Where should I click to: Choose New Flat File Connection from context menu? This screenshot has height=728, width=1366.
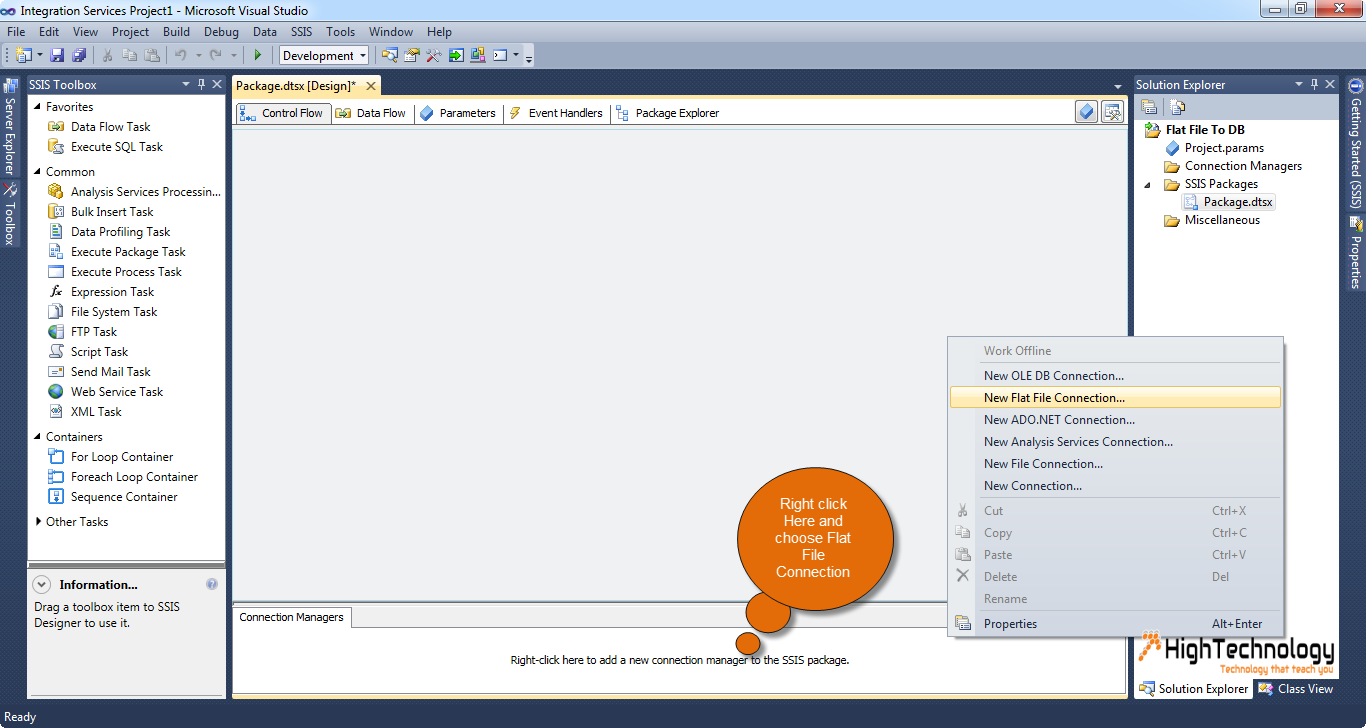1115,397
